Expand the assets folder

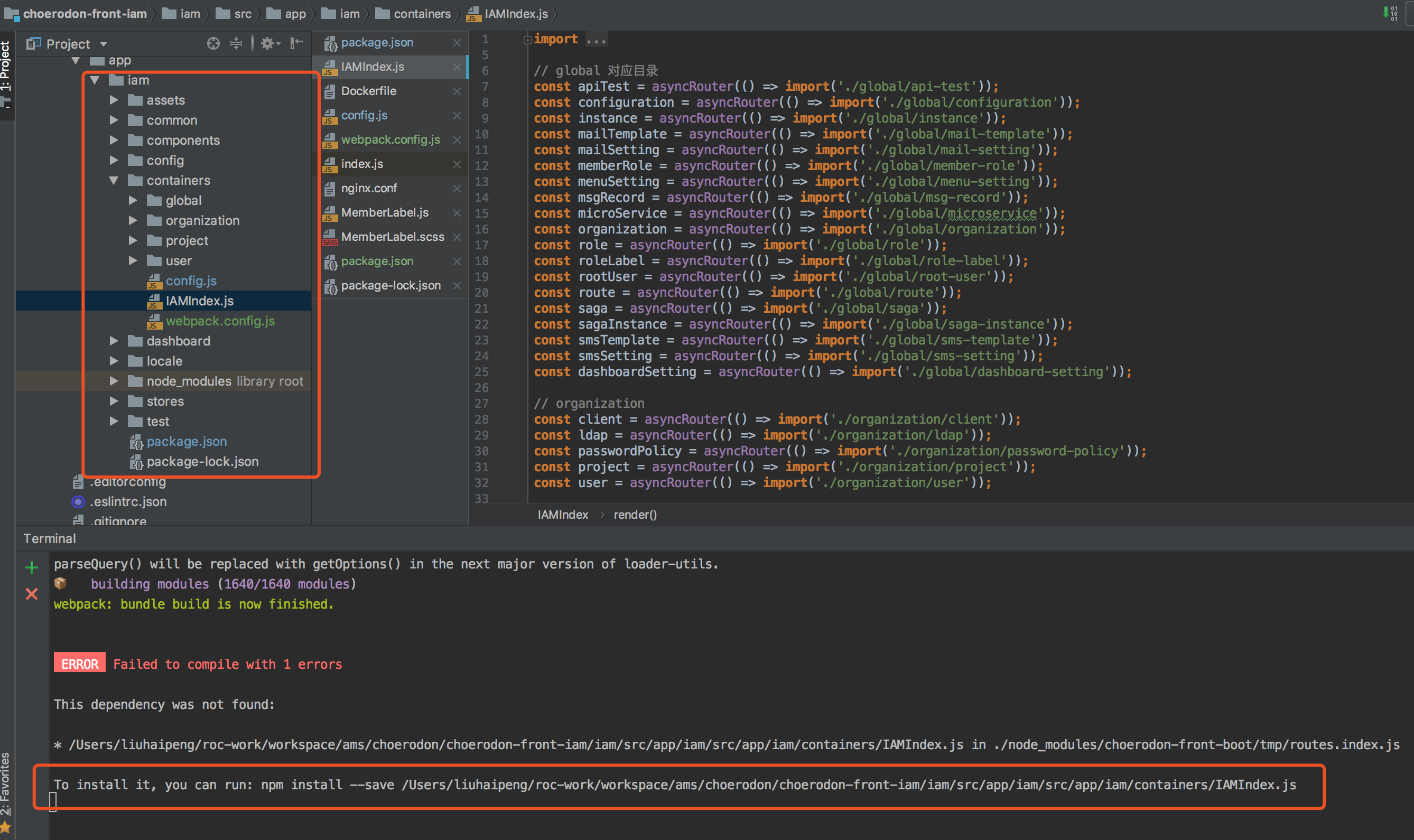click(x=113, y=100)
